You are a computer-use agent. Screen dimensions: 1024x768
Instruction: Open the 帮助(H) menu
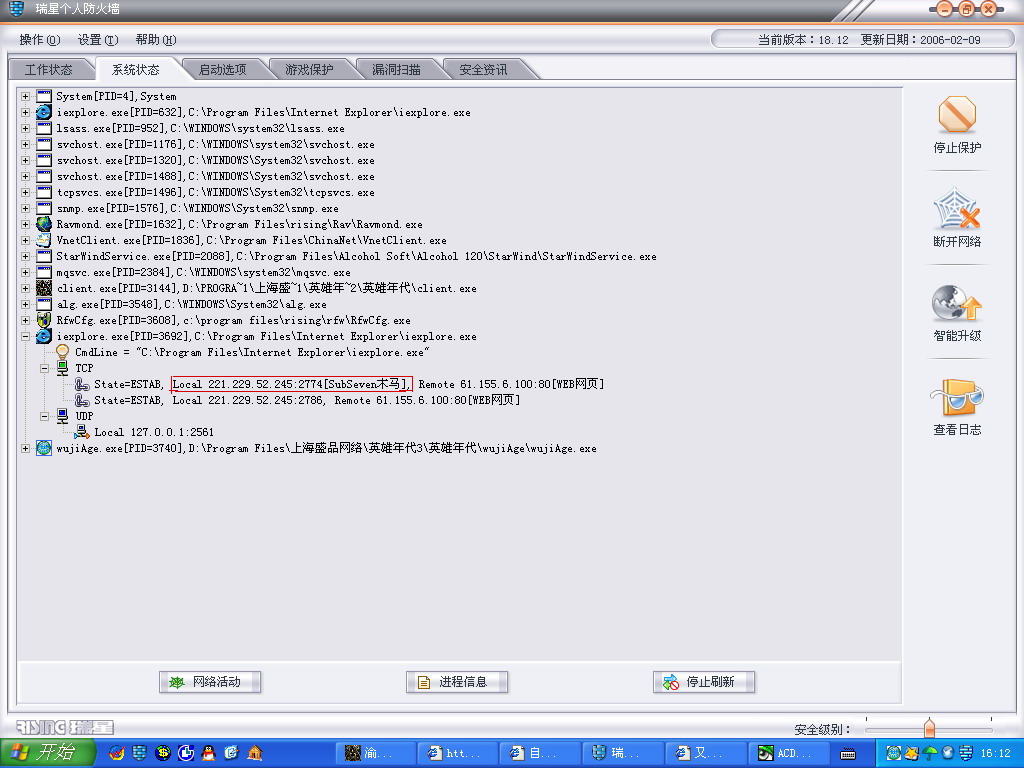pos(156,40)
